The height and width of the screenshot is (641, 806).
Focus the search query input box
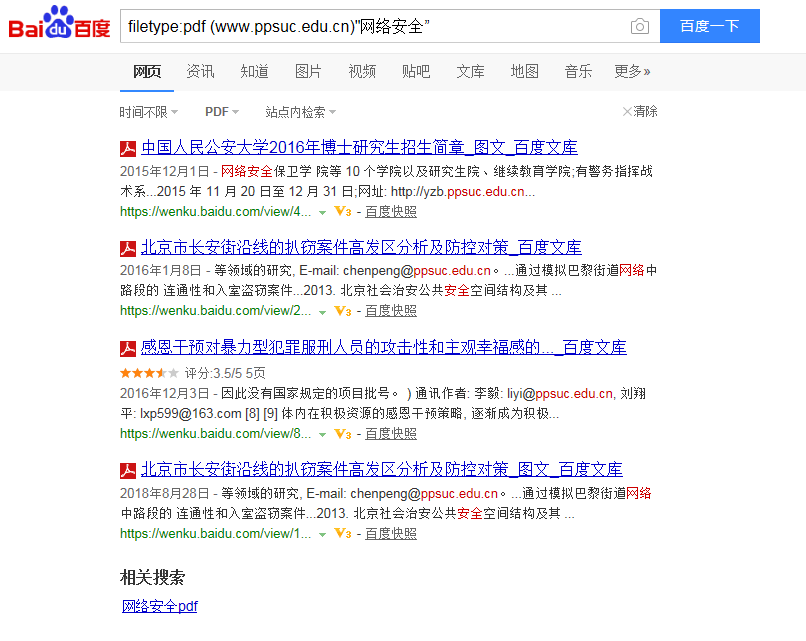click(x=373, y=26)
